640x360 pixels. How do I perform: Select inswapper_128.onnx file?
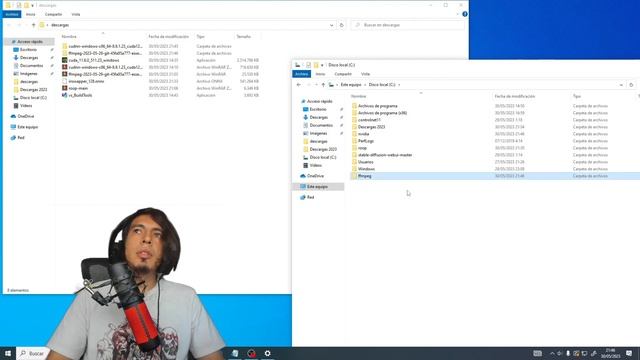click(160, 81)
